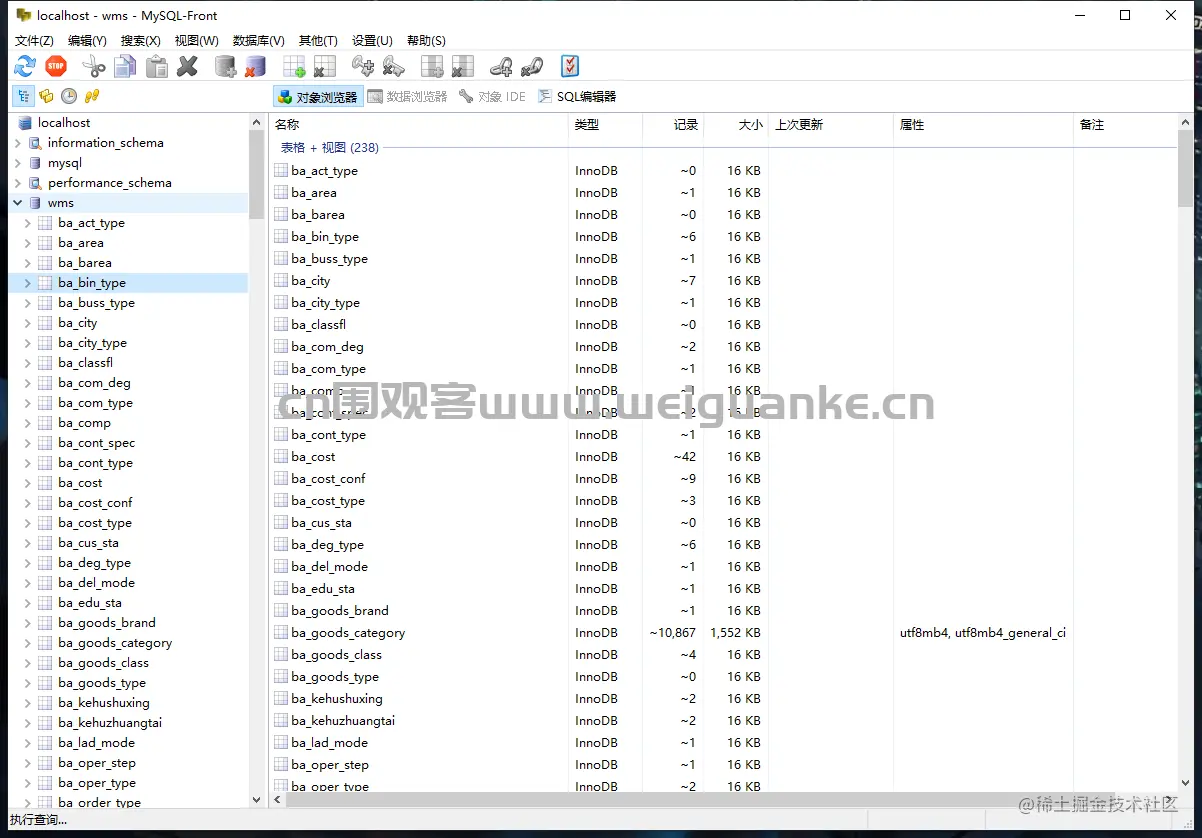Expand the ba_cost tree node
The width and height of the screenshot is (1202, 838).
pos(28,483)
